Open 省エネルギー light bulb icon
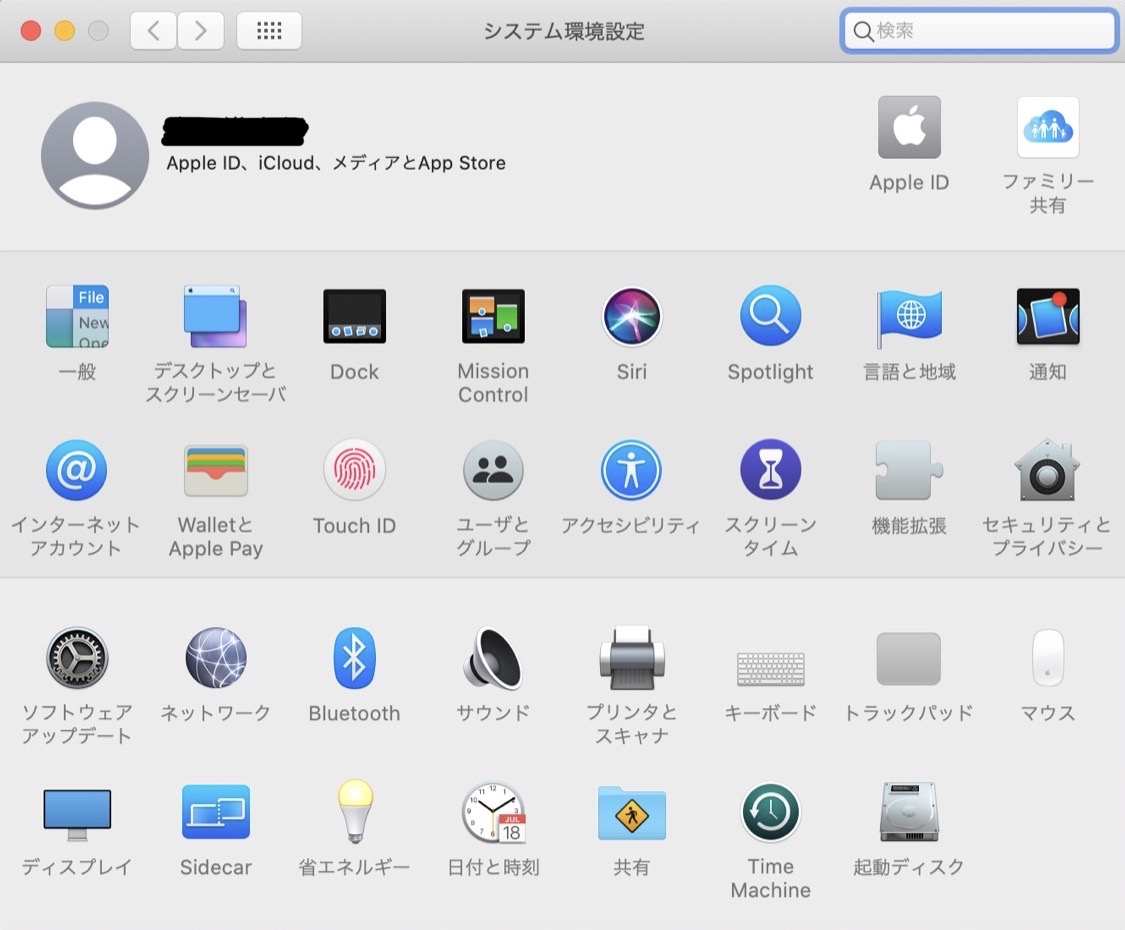This screenshot has width=1125, height=930. click(354, 812)
